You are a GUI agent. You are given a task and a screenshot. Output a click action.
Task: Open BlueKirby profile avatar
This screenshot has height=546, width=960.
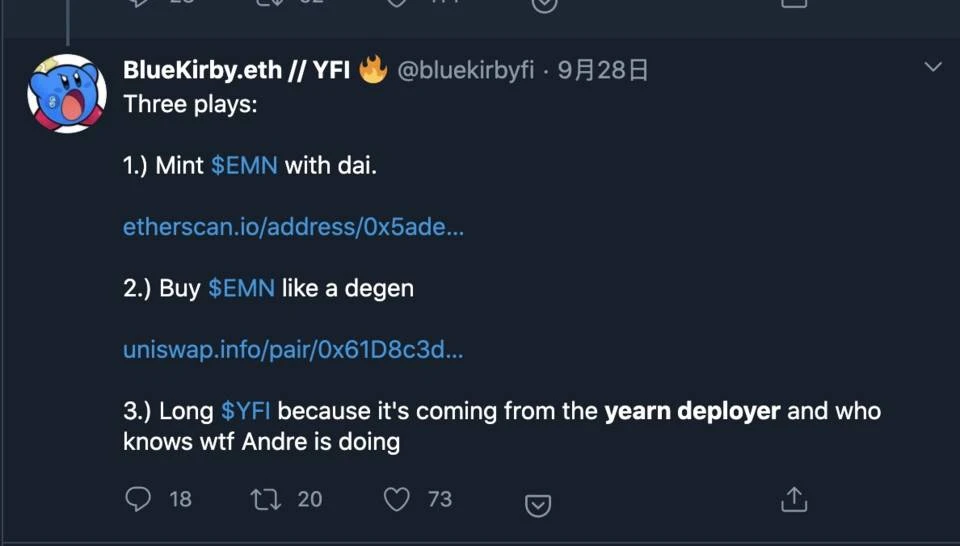pyautogui.click(x=67, y=93)
